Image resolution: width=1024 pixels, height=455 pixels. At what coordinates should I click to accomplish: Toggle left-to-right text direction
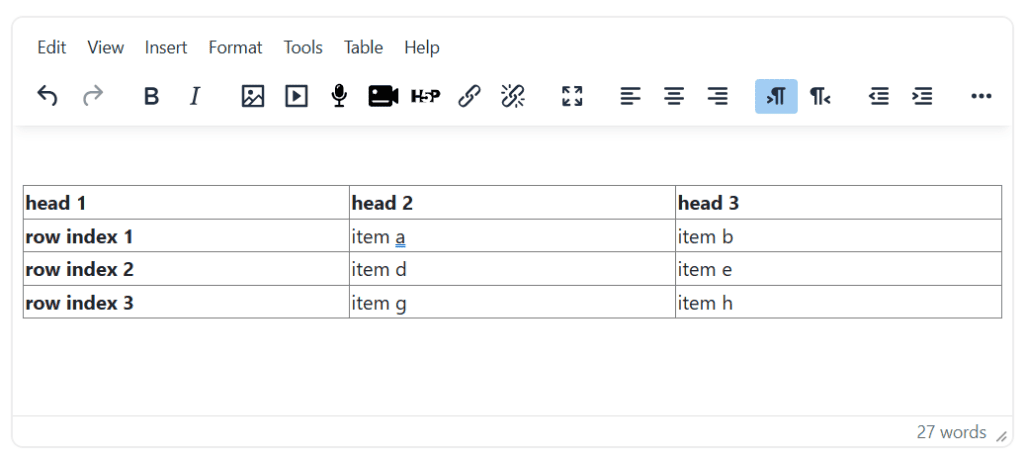coord(776,96)
